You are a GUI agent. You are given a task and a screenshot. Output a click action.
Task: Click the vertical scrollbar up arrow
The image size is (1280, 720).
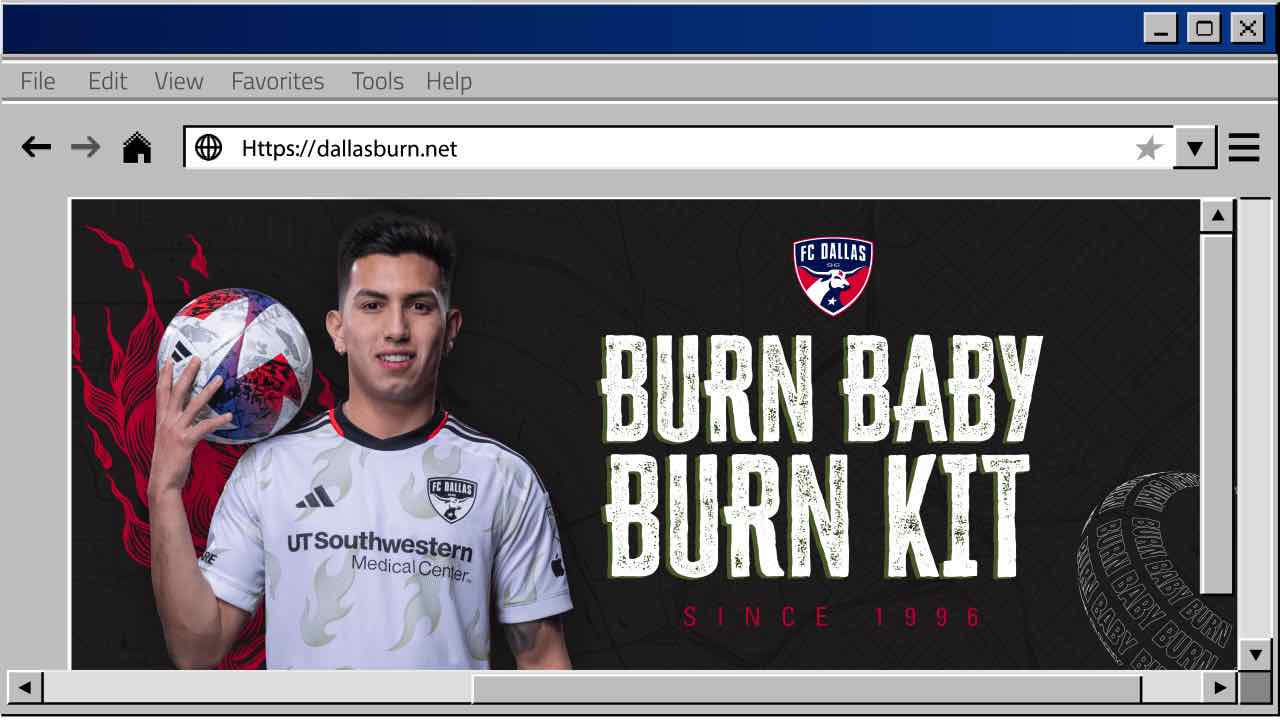coord(1217,215)
